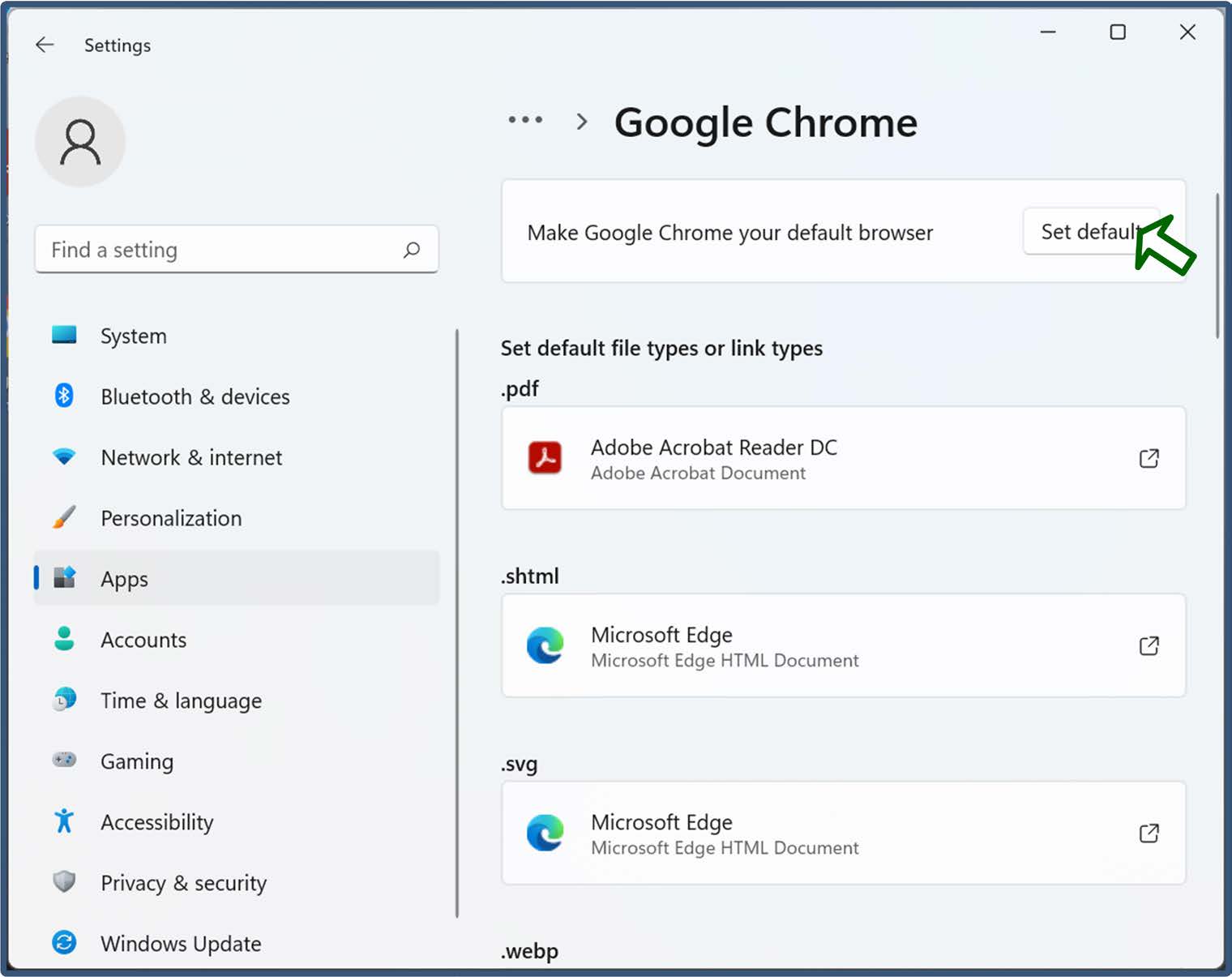1232x977 pixels.
Task: Change .pdf default Adobe Acrobat Reader DC
Action: 844,458
